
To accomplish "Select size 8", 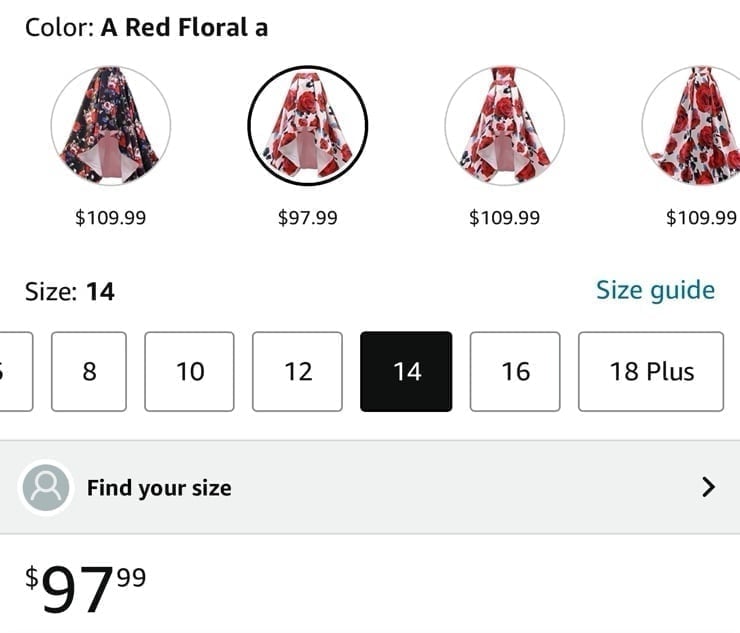I will click(89, 371).
